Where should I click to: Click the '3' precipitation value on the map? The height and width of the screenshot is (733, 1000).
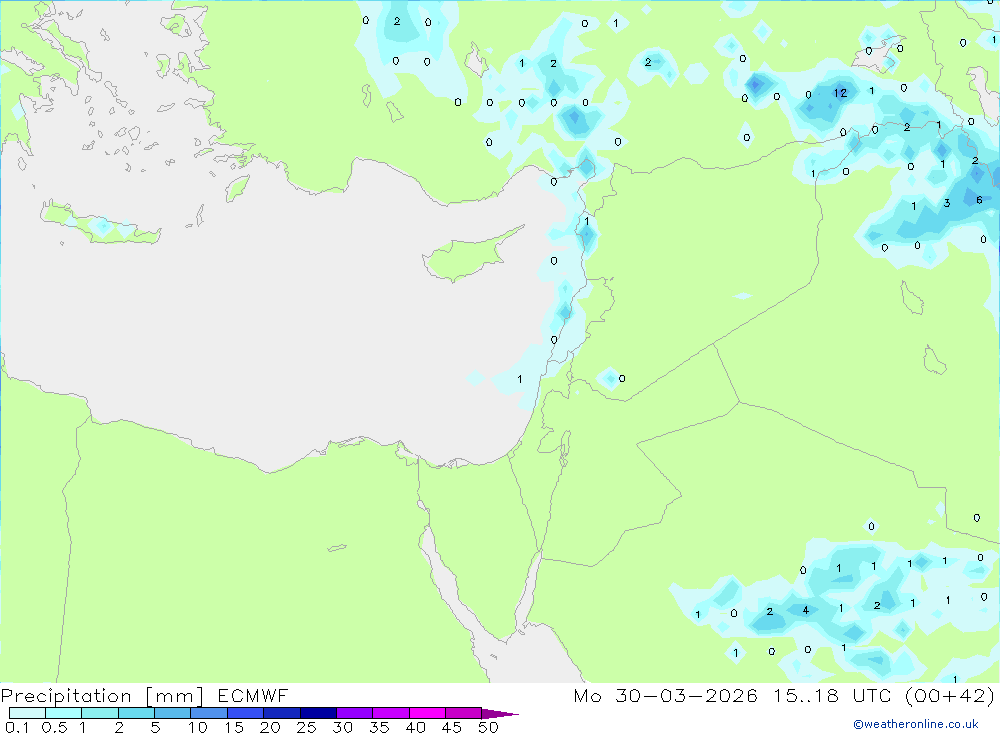[x=947, y=203]
